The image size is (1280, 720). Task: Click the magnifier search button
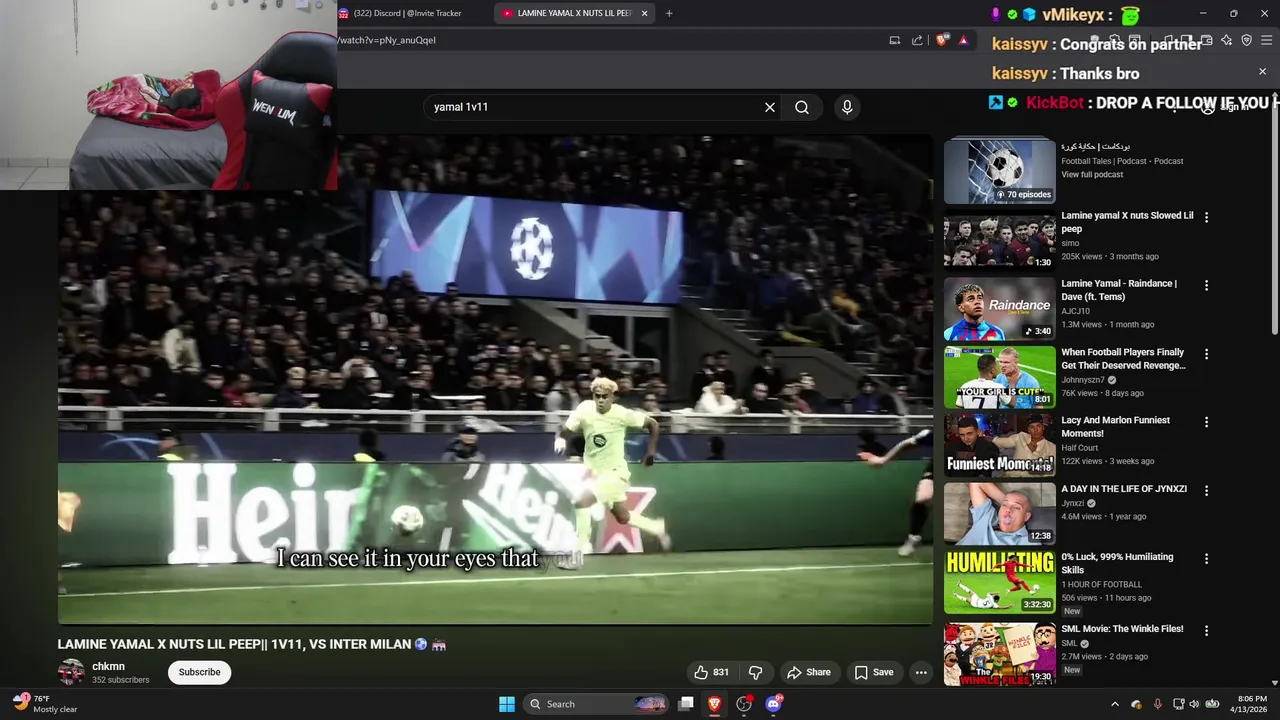point(802,107)
